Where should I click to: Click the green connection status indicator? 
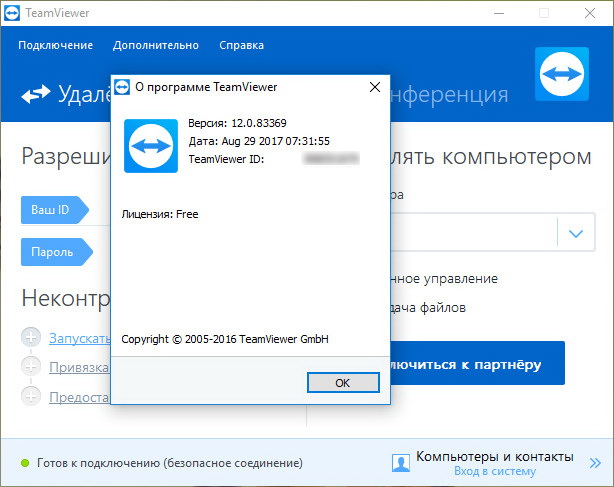tap(25, 463)
